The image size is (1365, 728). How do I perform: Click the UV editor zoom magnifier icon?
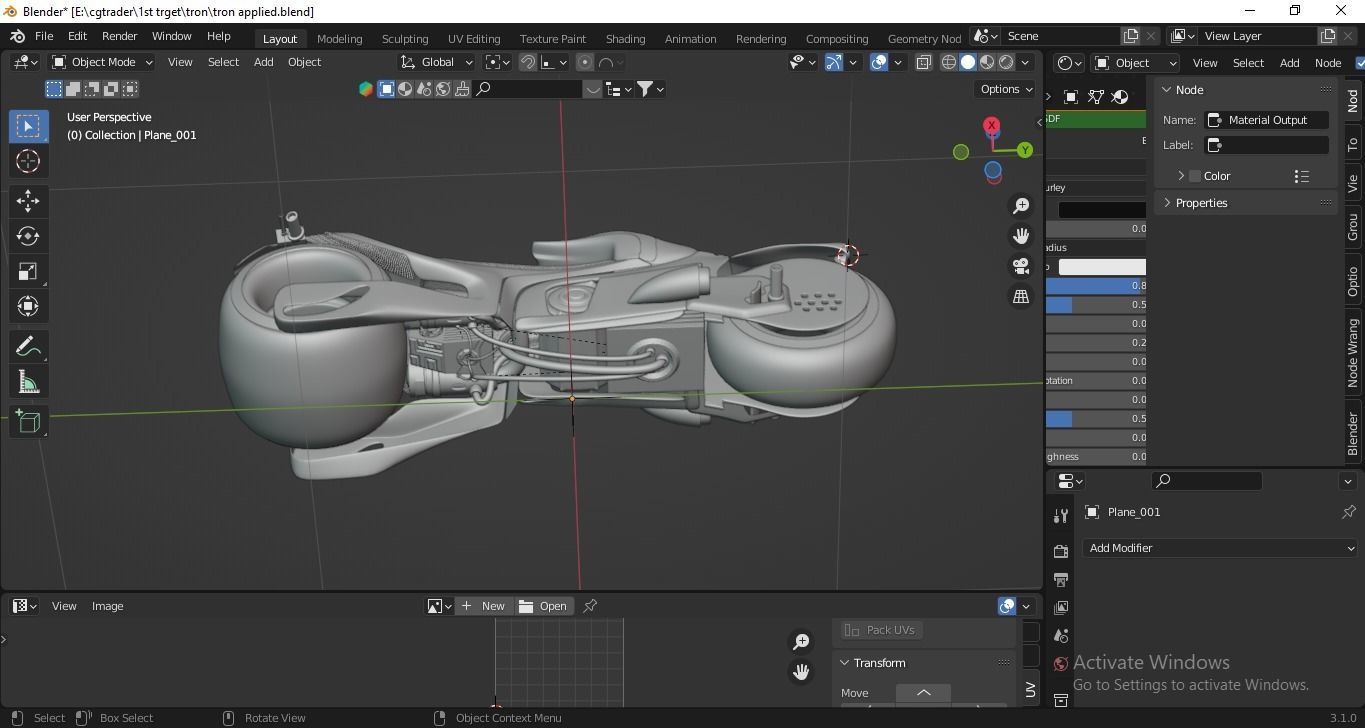(801, 641)
